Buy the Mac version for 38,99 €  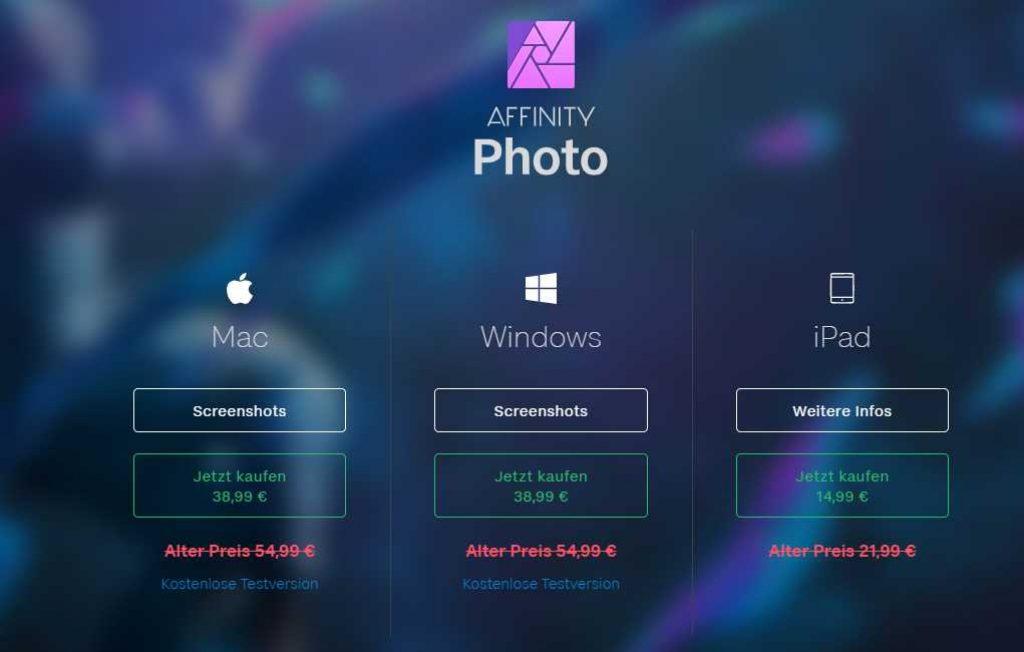240,485
